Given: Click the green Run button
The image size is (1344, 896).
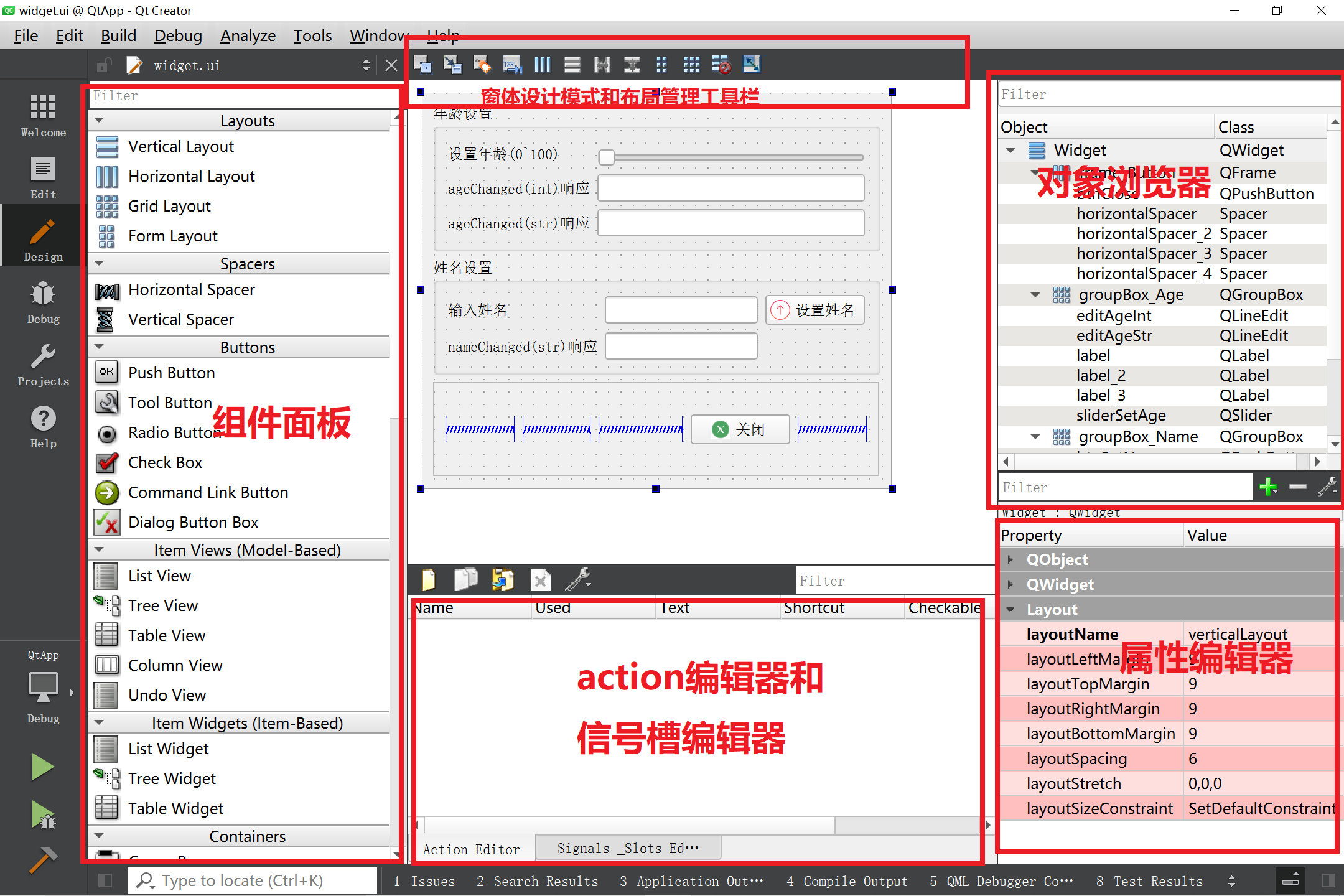Looking at the screenshot, I should pyautogui.click(x=43, y=767).
